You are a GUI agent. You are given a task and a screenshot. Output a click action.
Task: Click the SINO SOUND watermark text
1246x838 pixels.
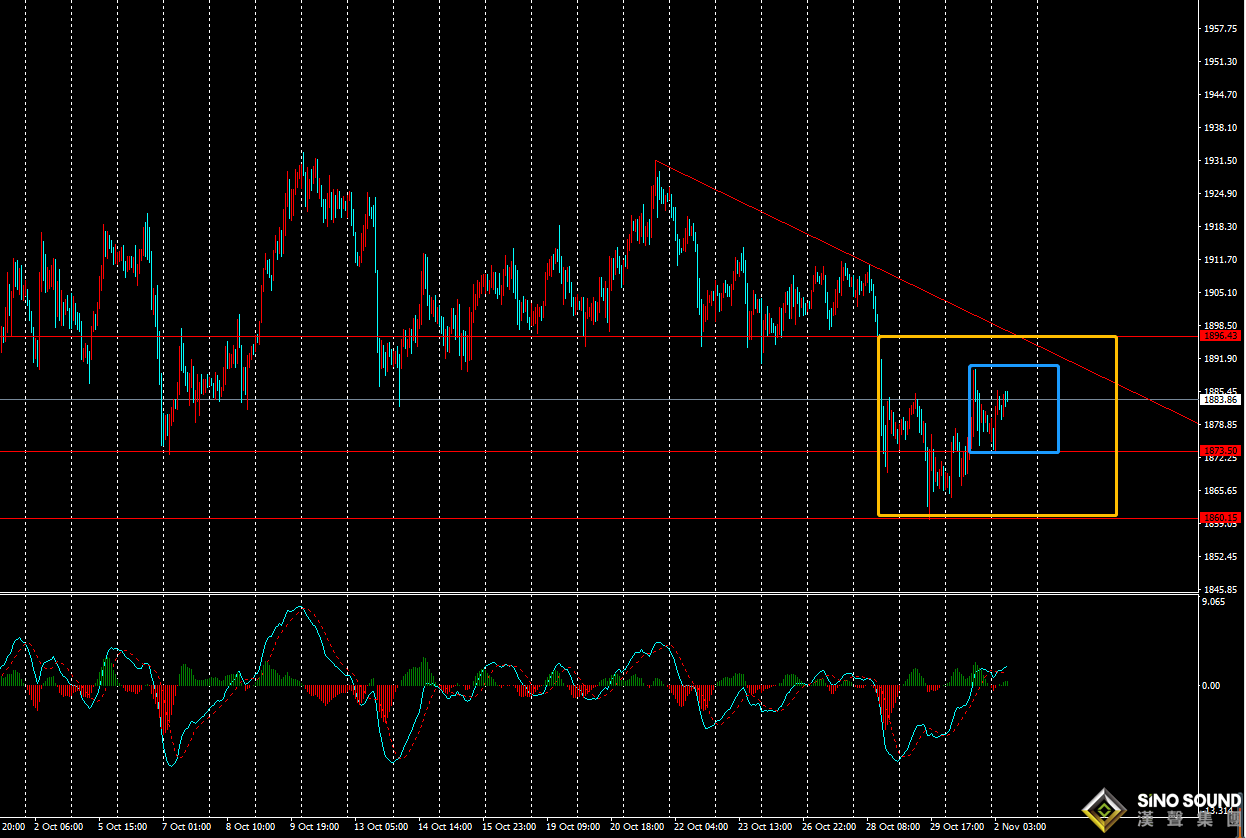tap(1188, 801)
